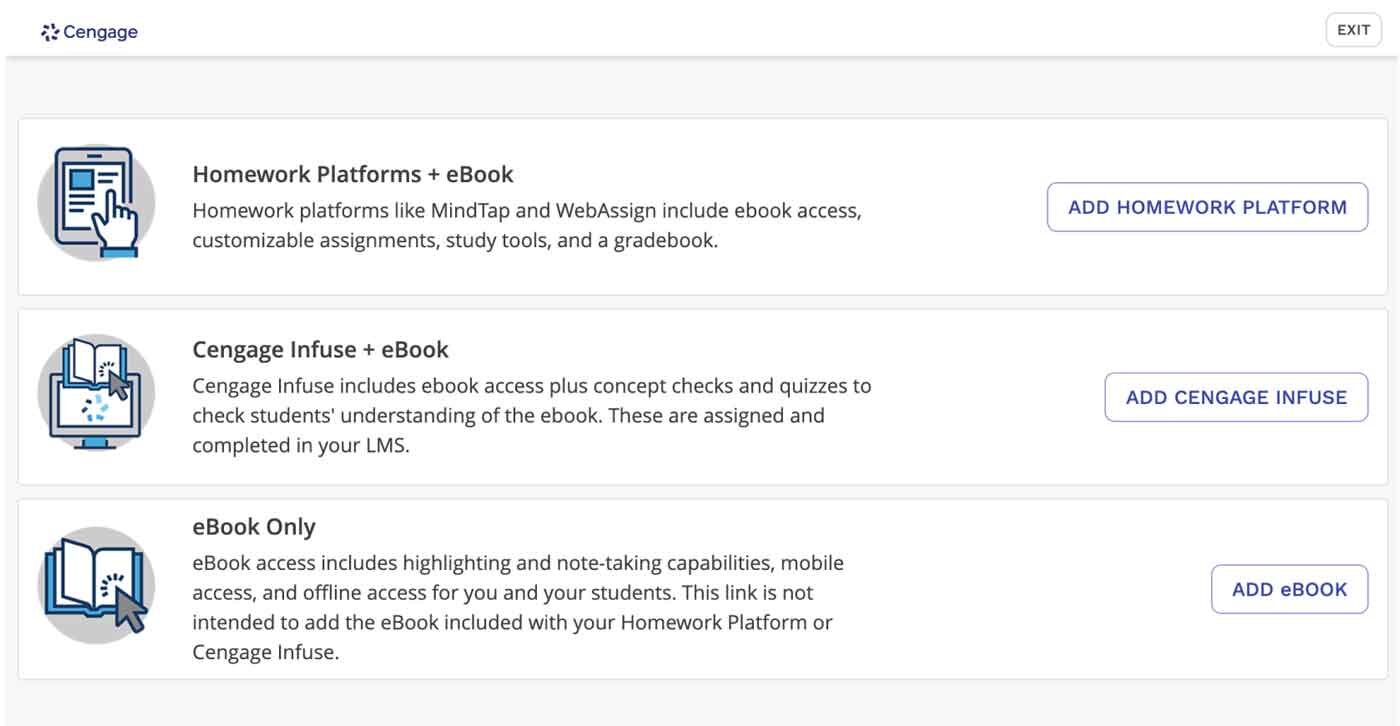Select the eBook Only heading
Image resolution: width=1400 pixels, height=726 pixels.
tap(254, 527)
